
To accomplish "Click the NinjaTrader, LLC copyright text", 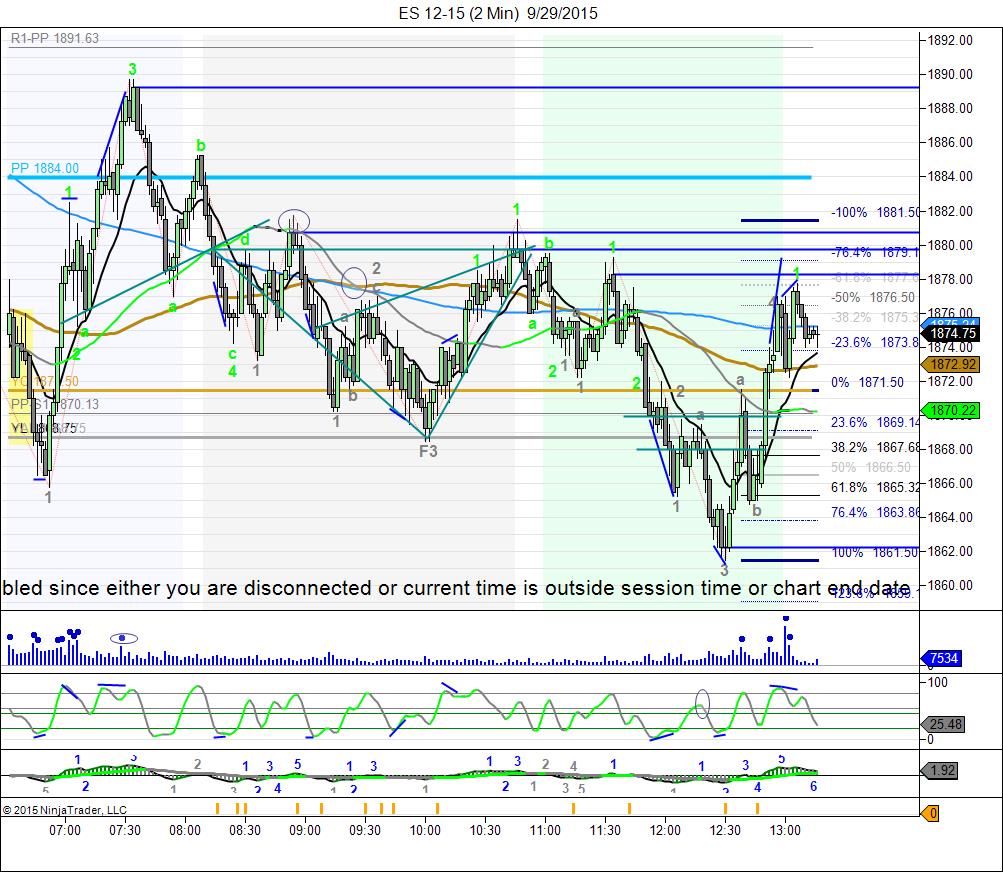I will [x=65, y=810].
